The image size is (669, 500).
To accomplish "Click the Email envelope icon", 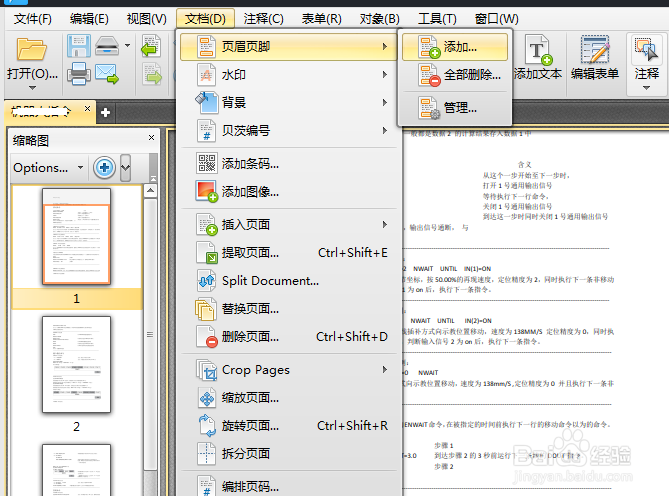I will pyautogui.click(x=107, y=74).
